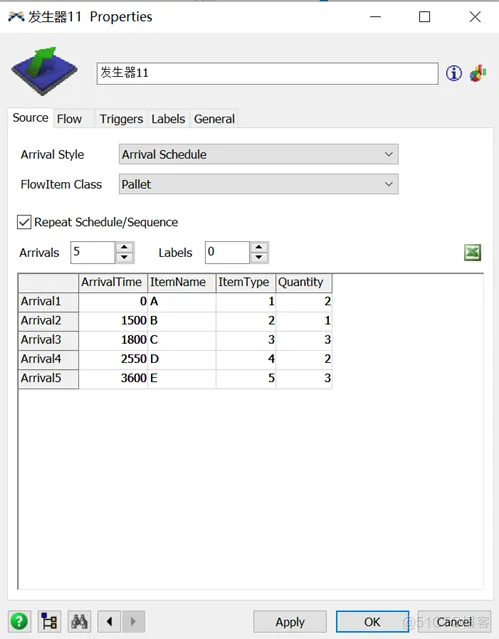The width and height of the screenshot is (499, 639).
Task: Select the Arrival2 row header
Action: coord(48,321)
